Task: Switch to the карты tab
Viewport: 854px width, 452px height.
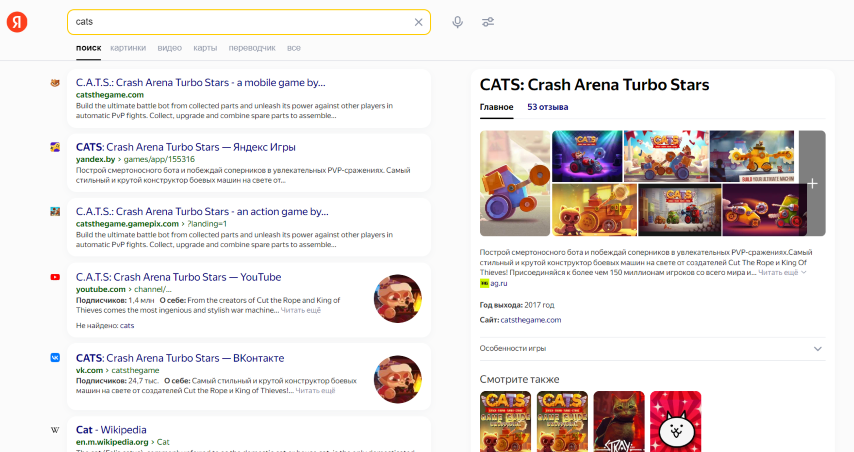Action: coord(205,48)
